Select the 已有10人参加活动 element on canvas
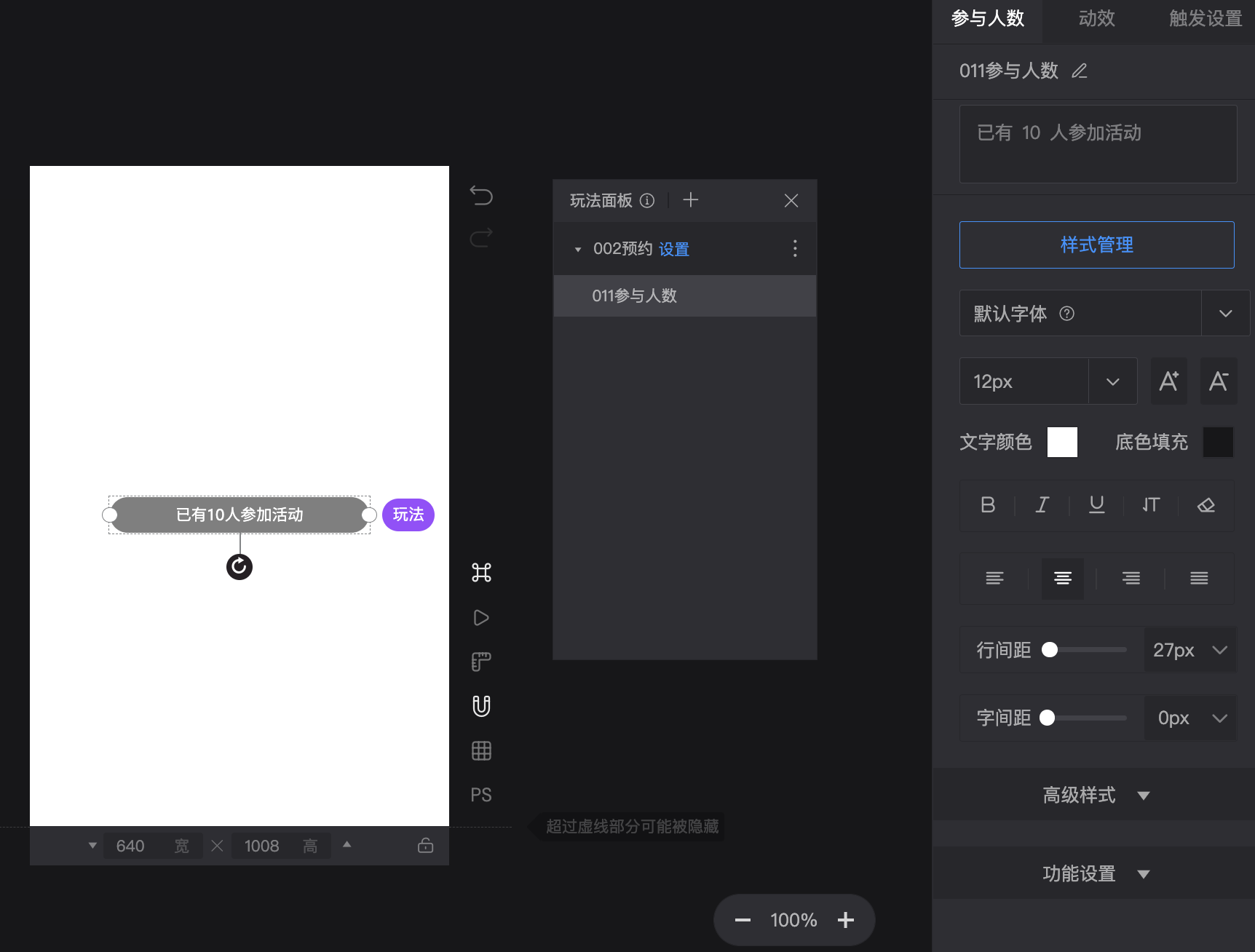The height and width of the screenshot is (952, 1255). coord(239,515)
